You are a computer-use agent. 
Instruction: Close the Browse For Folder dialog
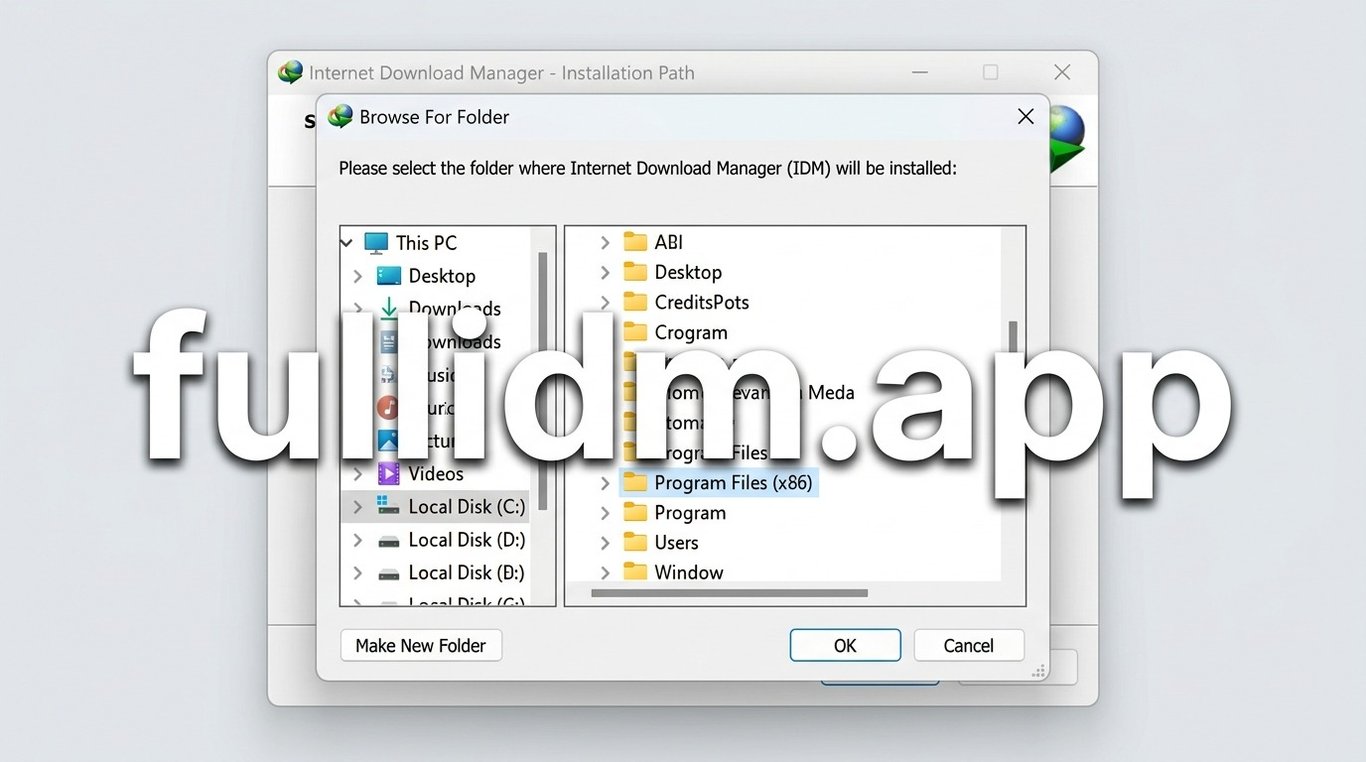pyautogui.click(x=1025, y=117)
